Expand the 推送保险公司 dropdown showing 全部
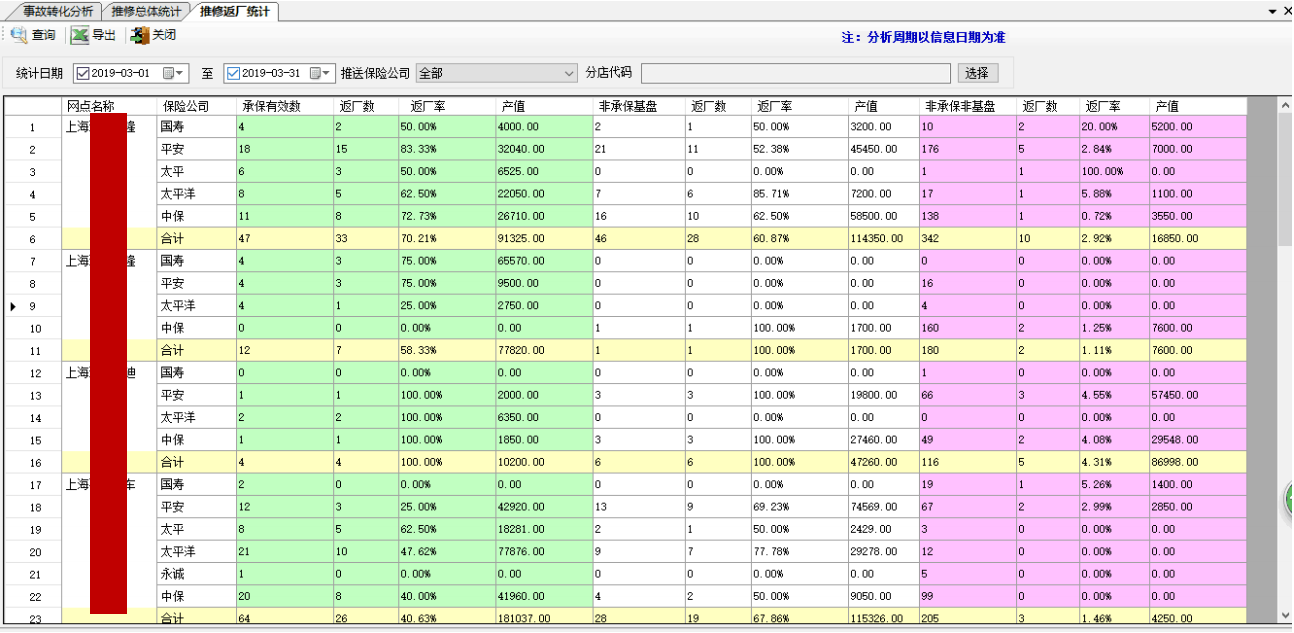Image resolution: width=1294 pixels, height=633 pixels. (x=569, y=73)
